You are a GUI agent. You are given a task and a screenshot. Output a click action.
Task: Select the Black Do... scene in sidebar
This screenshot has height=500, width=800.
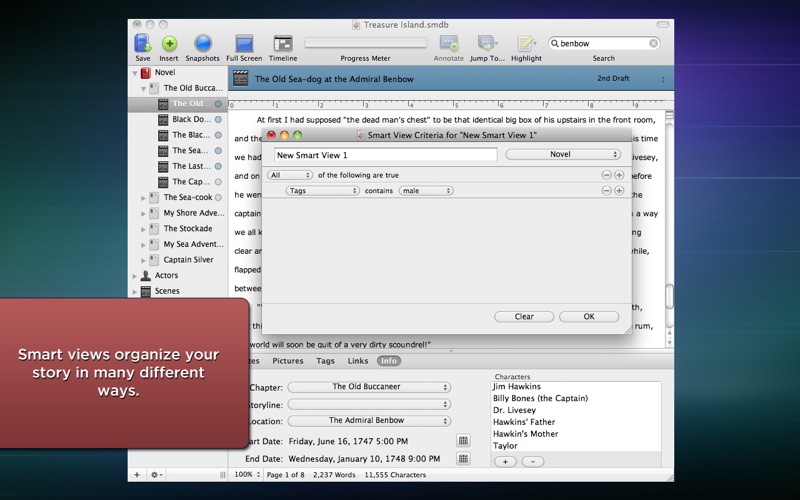pos(191,119)
